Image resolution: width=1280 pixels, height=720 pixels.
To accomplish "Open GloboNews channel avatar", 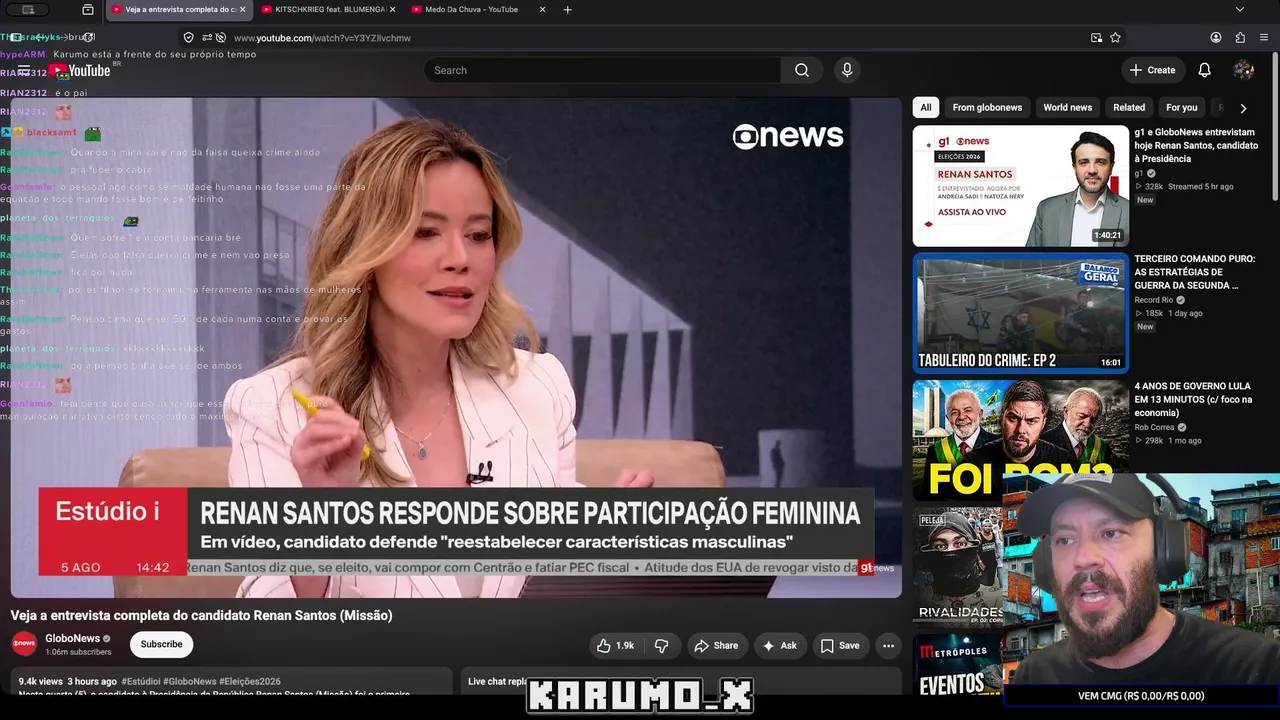I will 24,644.
